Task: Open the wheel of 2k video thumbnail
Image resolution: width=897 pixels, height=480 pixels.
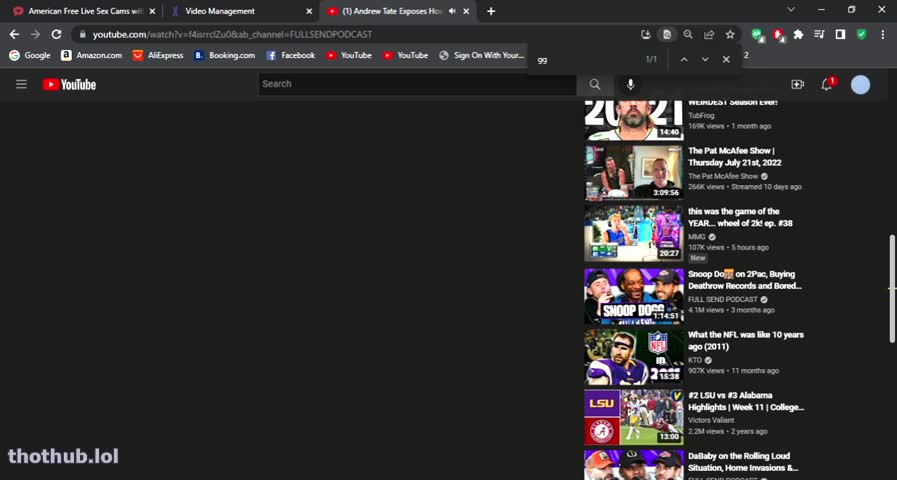Action: [634, 233]
